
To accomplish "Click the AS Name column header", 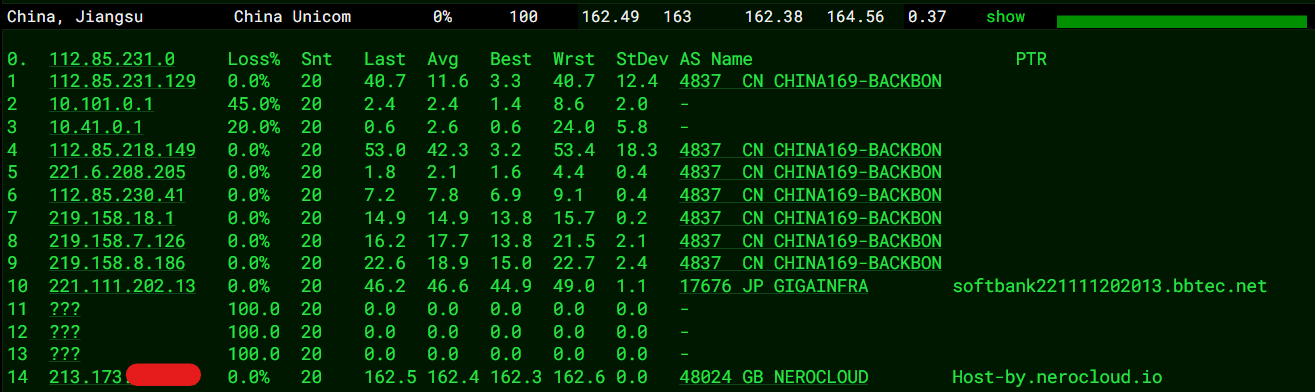I will pyautogui.click(x=716, y=60).
